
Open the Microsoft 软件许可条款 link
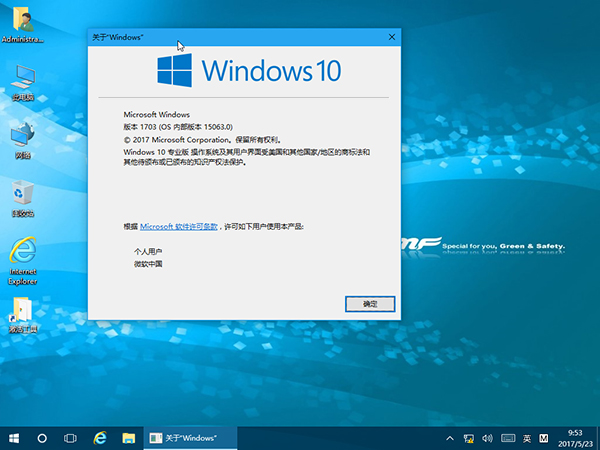(x=179, y=227)
